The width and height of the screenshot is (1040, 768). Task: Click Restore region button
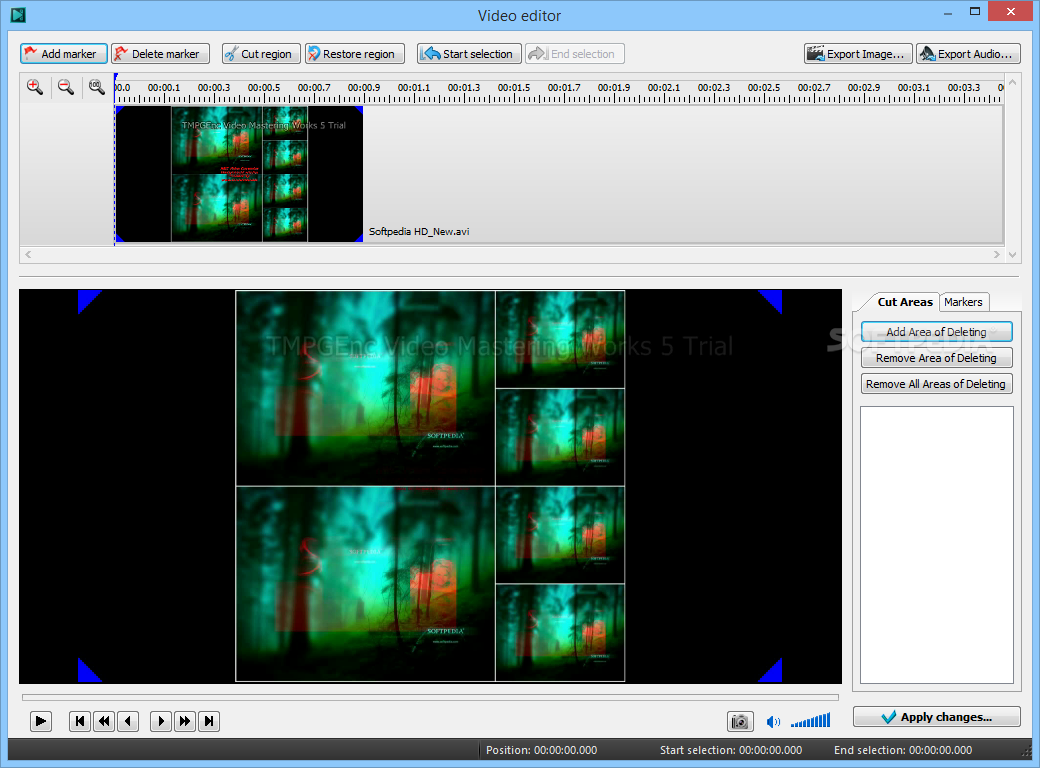(355, 54)
